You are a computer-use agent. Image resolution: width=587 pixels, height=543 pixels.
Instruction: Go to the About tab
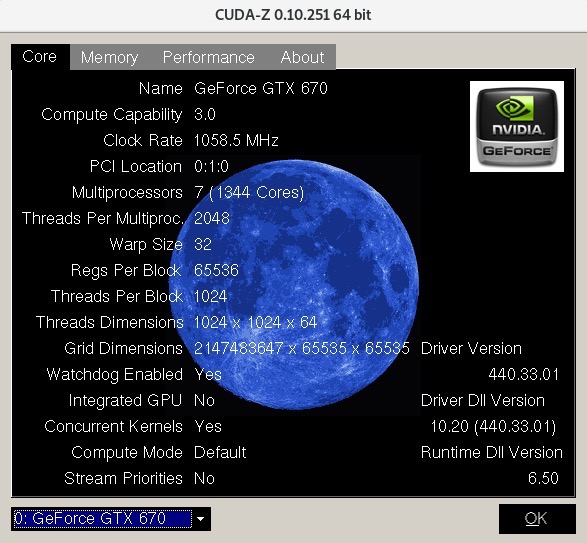(x=302, y=57)
